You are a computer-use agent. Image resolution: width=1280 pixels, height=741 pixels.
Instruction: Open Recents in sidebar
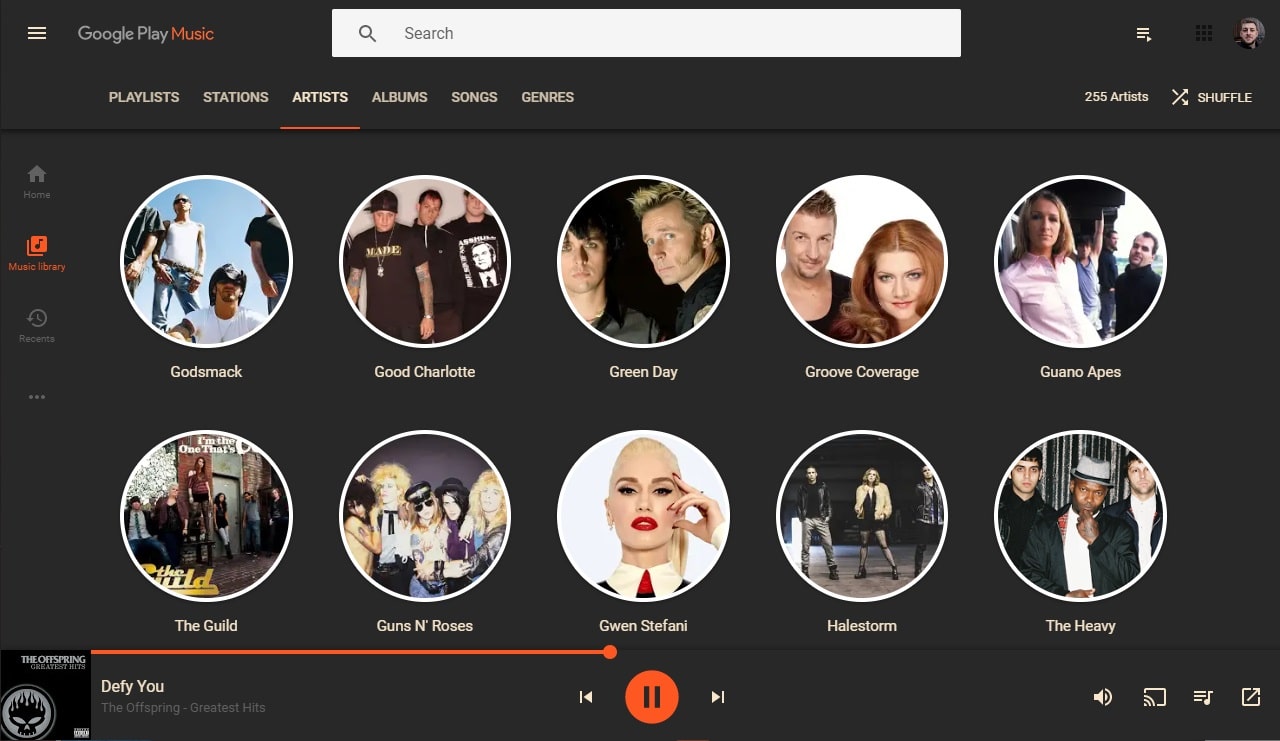pyautogui.click(x=37, y=325)
